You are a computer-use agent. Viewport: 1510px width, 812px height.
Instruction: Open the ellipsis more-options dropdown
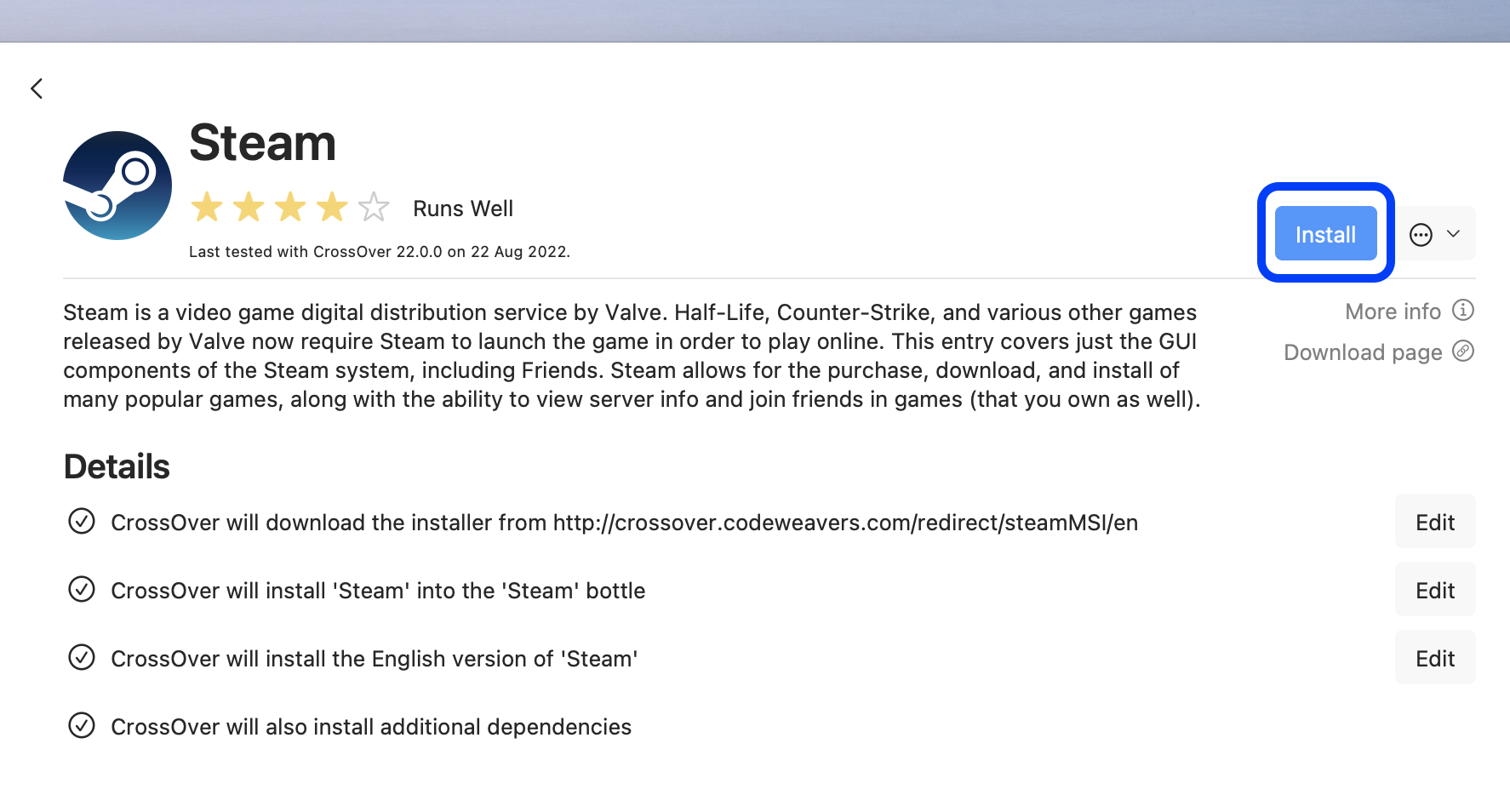(x=1435, y=233)
